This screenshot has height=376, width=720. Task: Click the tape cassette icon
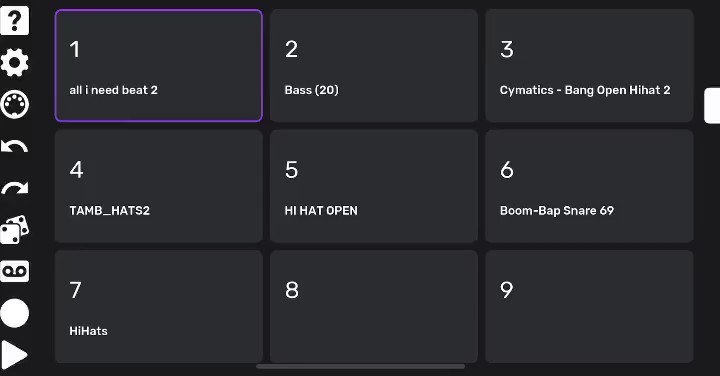click(x=15, y=271)
